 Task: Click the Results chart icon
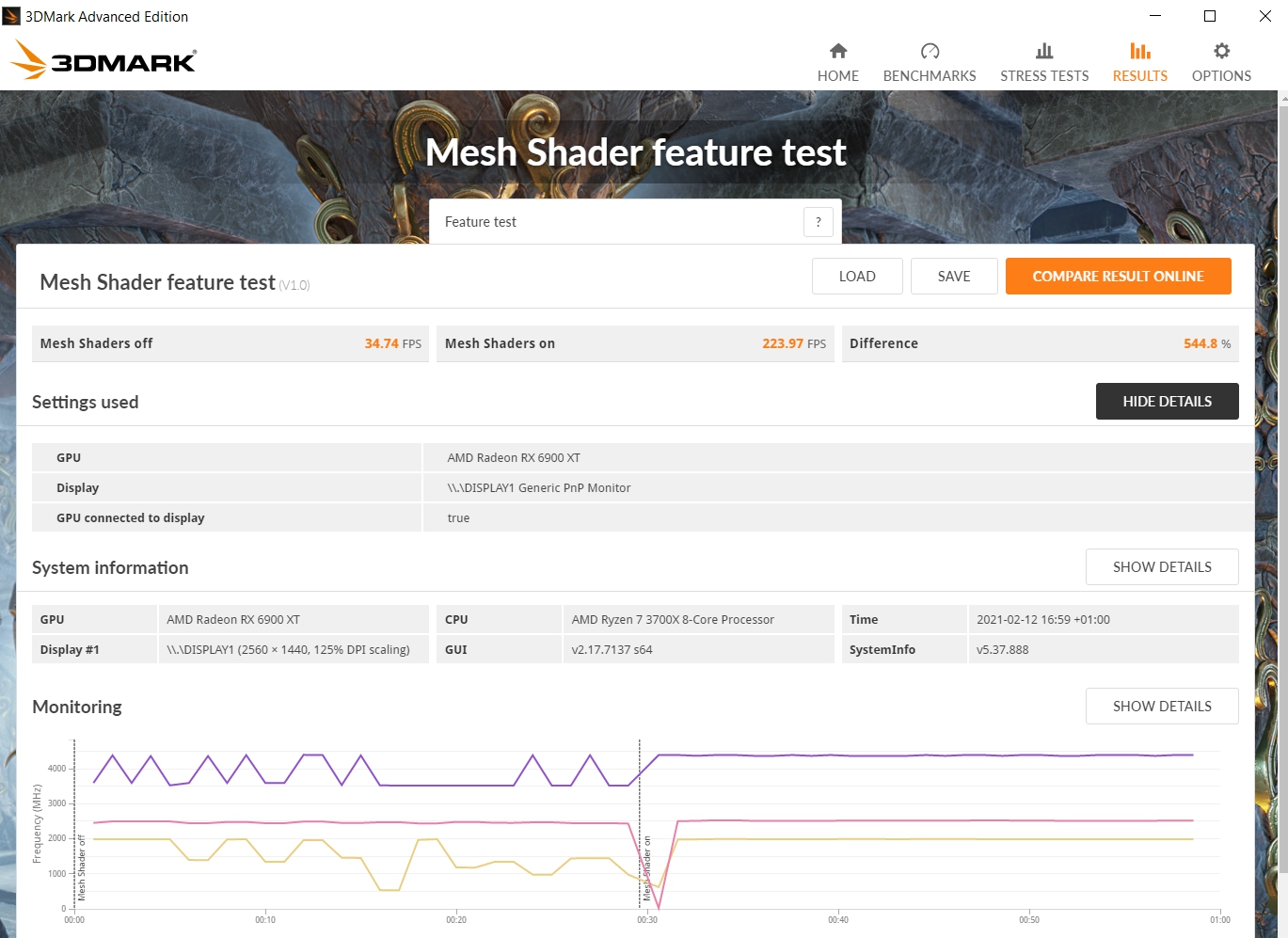coord(1140,51)
